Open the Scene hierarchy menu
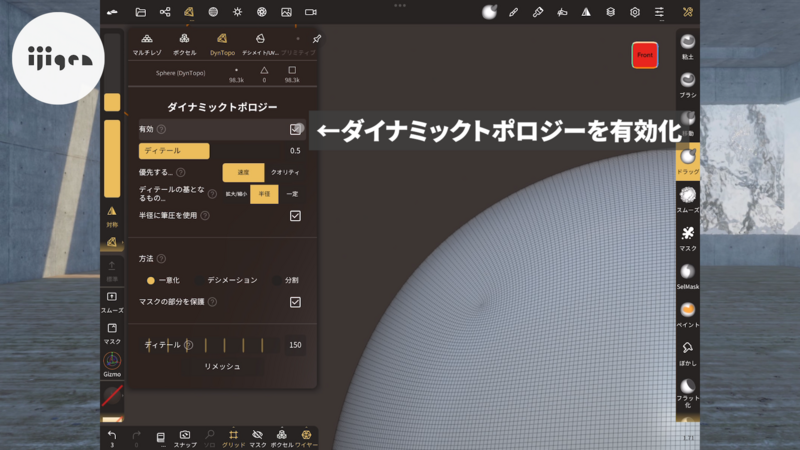 (x=165, y=12)
